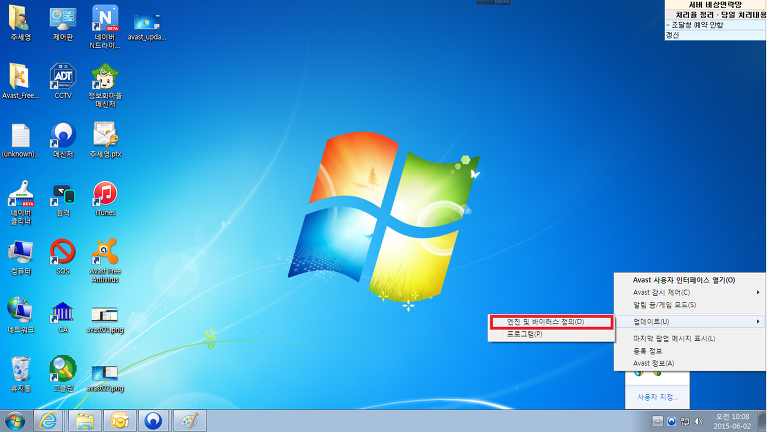The image size is (769, 432).
Task: Select the 주세영.pfx certificate file
Action: point(105,140)
